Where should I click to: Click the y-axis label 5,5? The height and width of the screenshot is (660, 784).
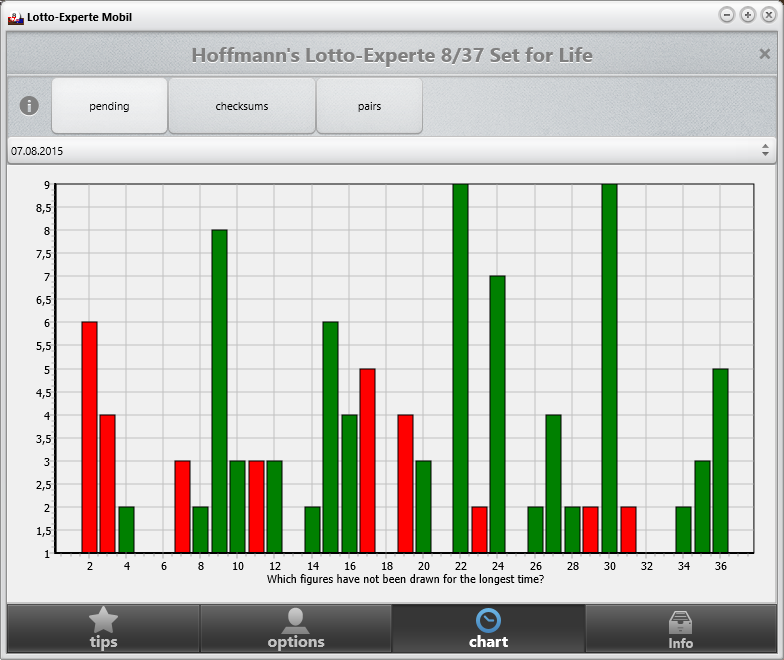click(x=44, y=346)
